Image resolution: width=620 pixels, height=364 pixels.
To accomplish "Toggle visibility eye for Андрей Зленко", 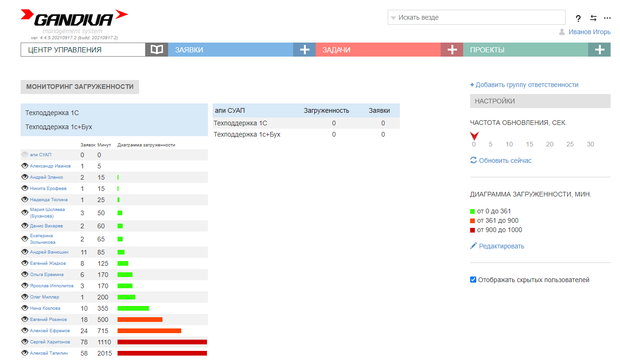I will 25,177.
